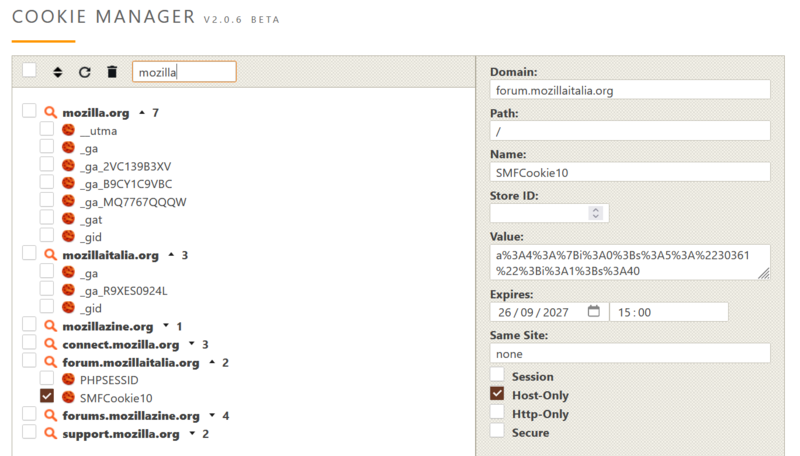This screenshot has width=800, height=456.
Task: Click the expiry date field 26/09/2027
Action: [549, 312]
